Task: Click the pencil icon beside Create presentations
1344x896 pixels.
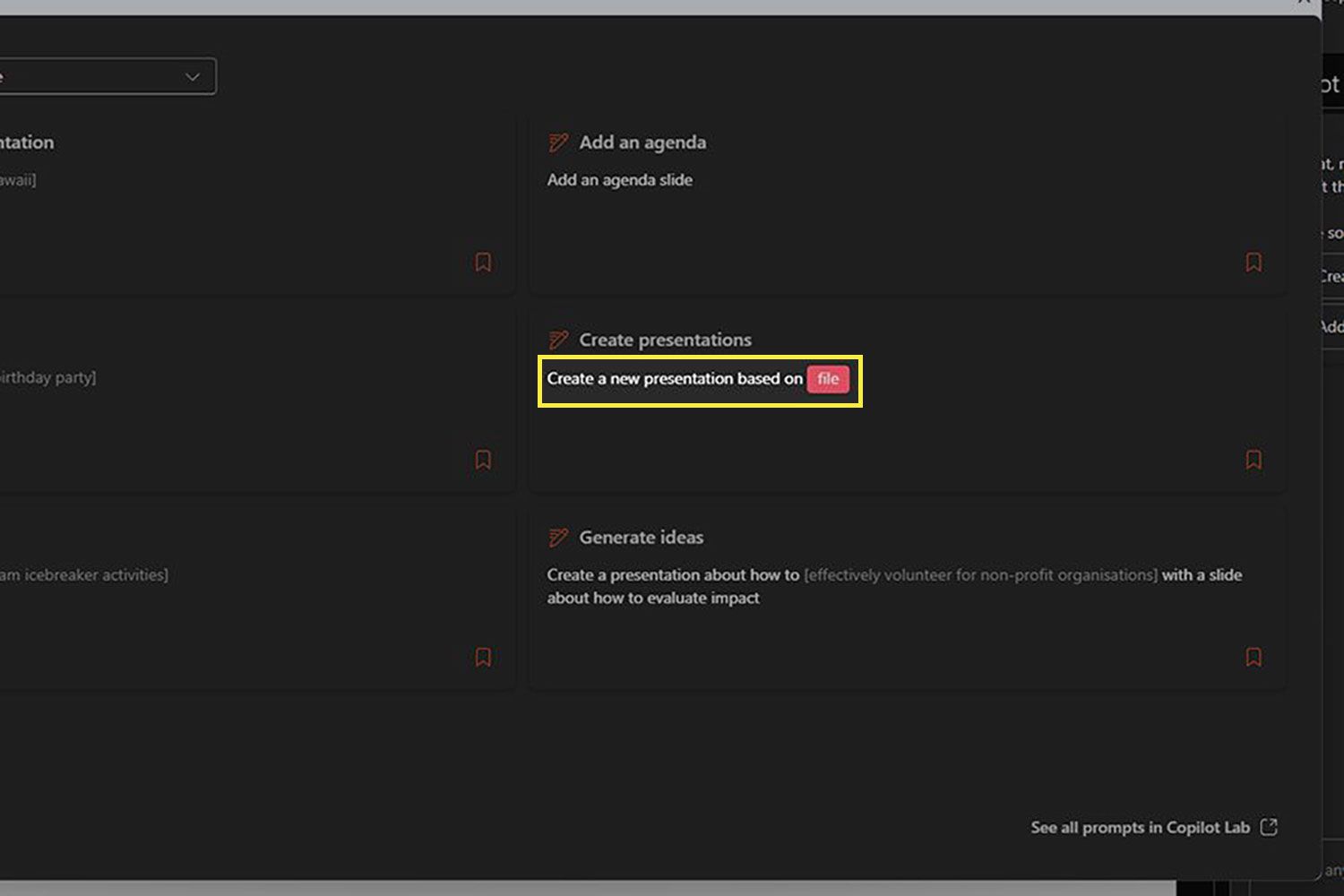Action: click(558, 340)
